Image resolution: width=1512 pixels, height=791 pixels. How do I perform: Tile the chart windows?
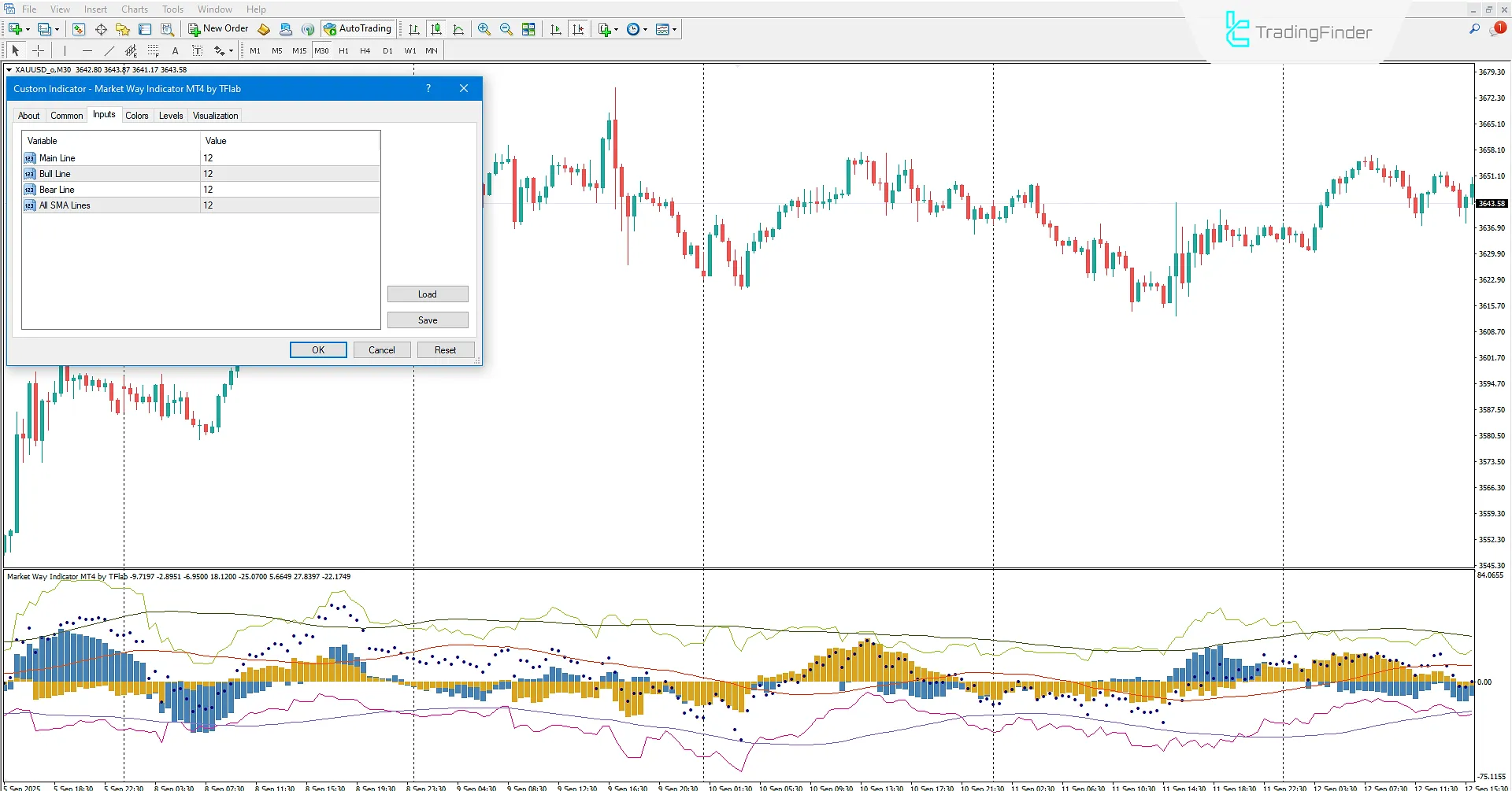coord(528,29)
